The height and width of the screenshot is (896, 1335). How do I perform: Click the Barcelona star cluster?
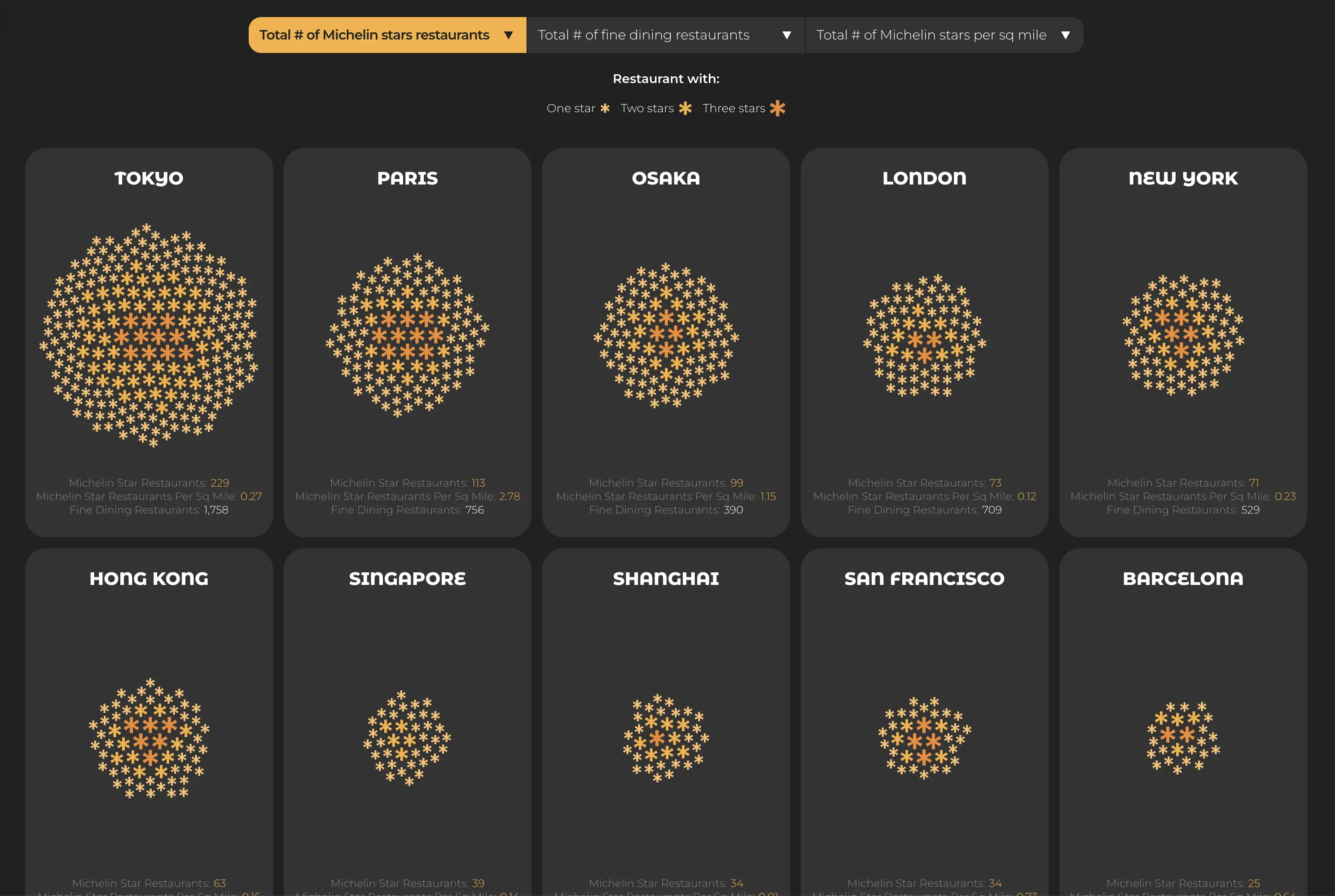(1183, 738)
